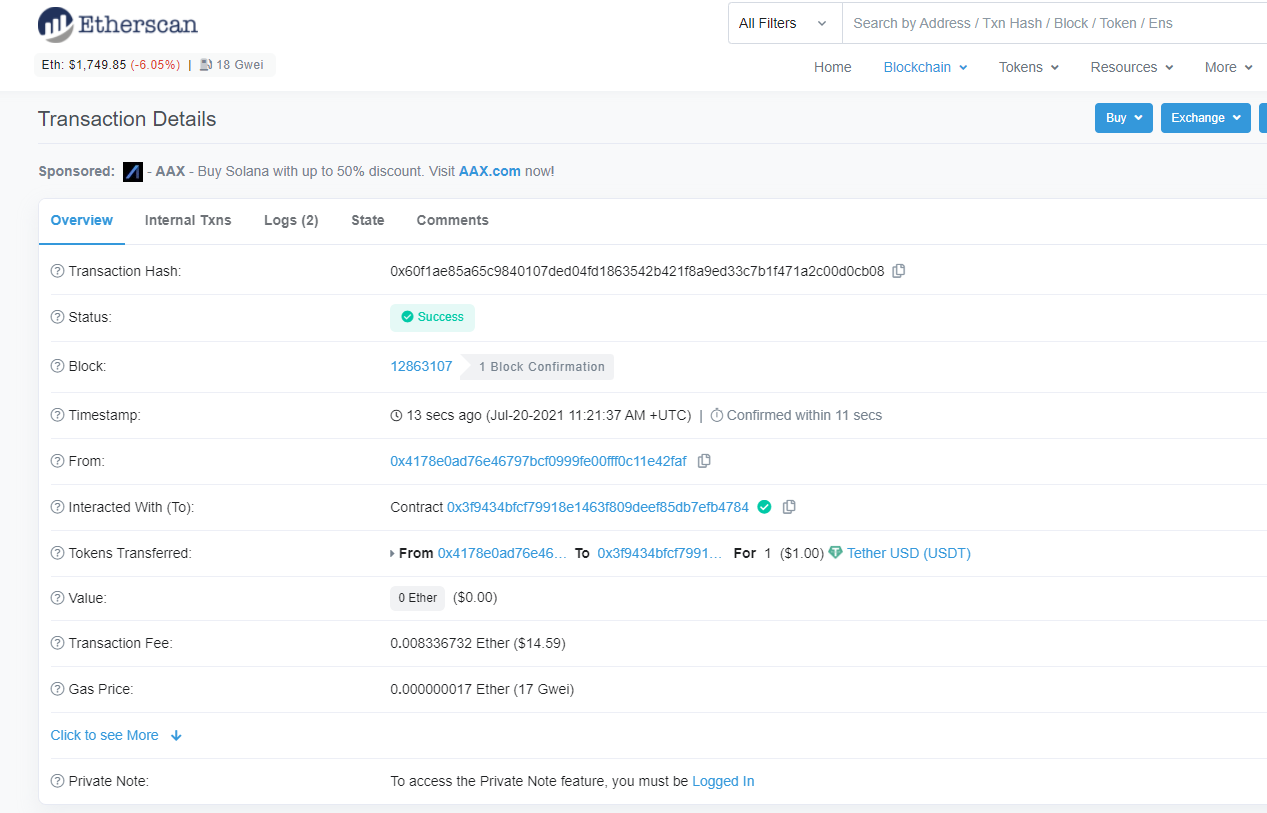Open the Internal Txns tab

pyautogui.click(x=188, y=220)
